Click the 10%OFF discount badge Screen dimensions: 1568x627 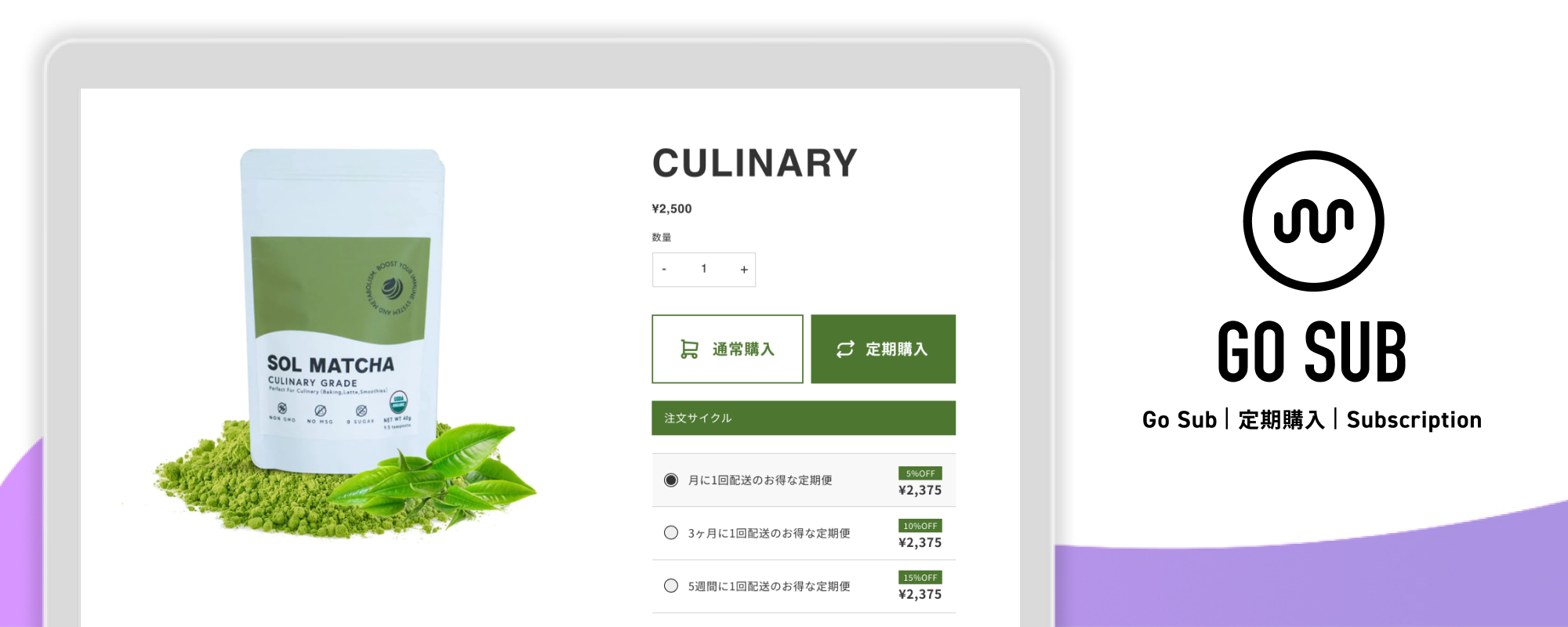pyautogui.click(x=920, y=526)
